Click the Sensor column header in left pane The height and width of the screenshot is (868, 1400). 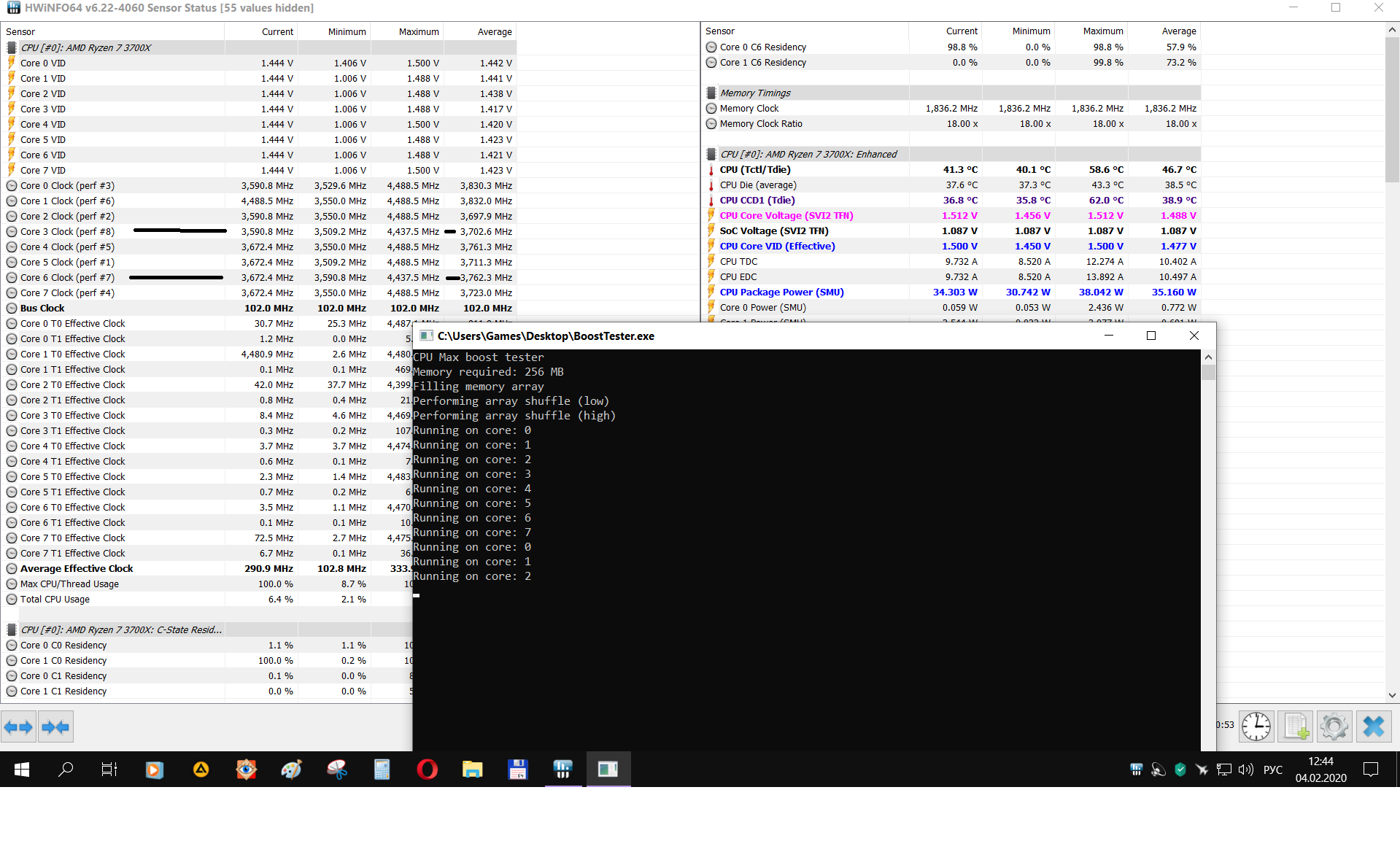click(112, 32)
